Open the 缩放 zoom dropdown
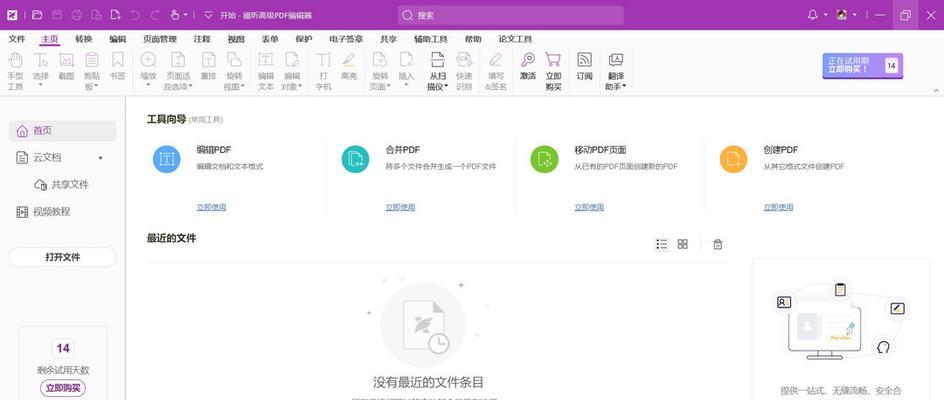944x400 pixels. pos(148,85)
